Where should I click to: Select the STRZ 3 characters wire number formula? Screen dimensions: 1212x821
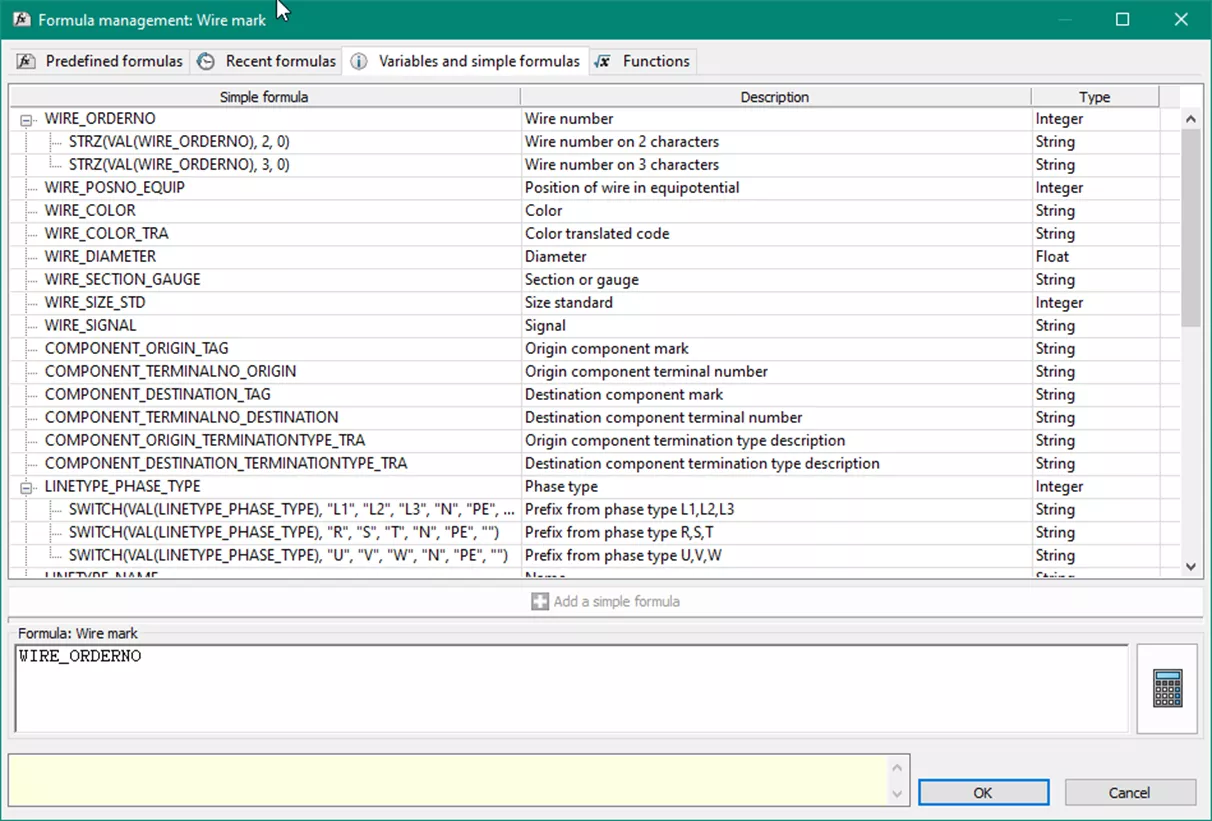(x=179, y=165)
